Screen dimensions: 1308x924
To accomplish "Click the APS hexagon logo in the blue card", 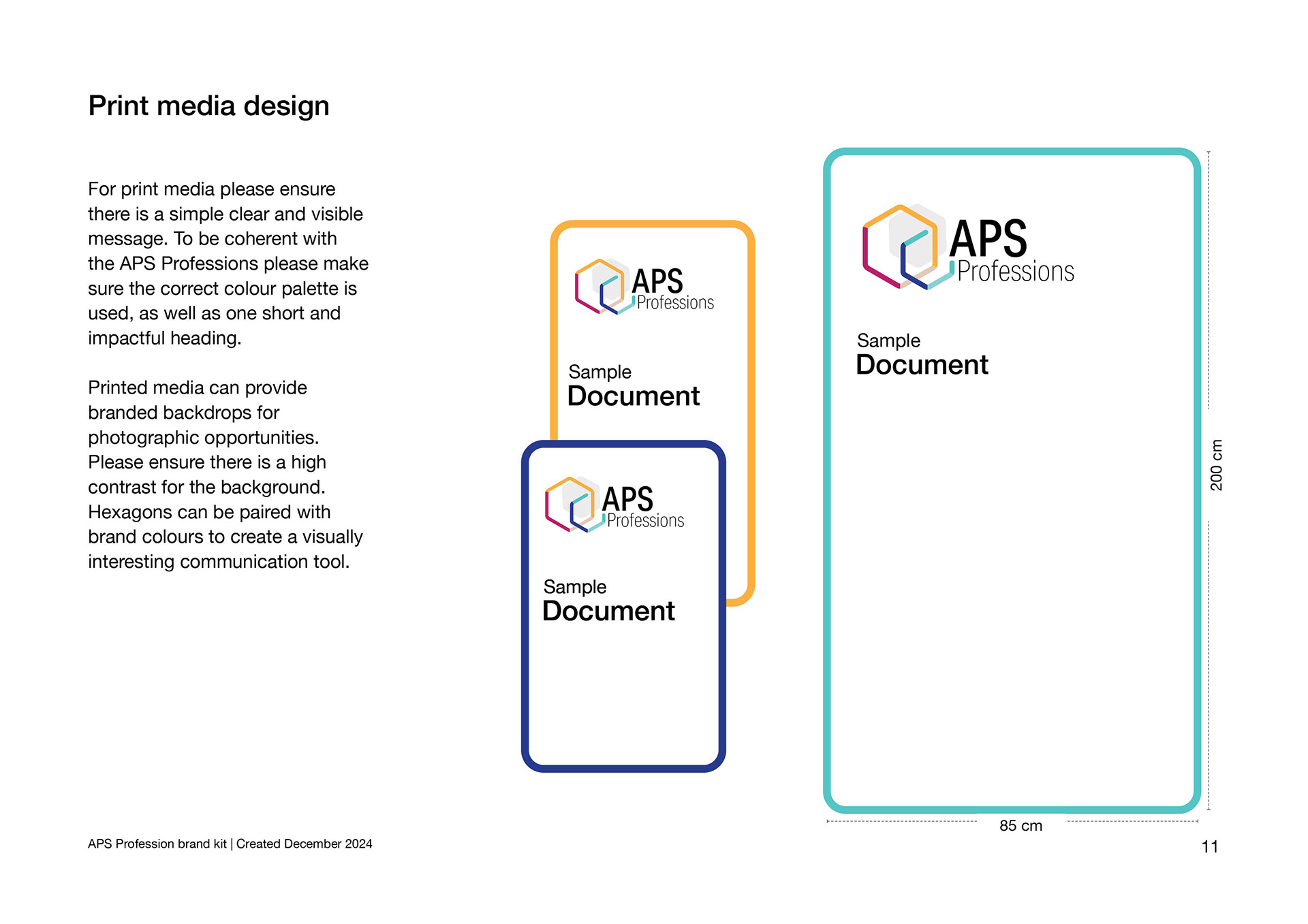I will click(x=574, y=505).
